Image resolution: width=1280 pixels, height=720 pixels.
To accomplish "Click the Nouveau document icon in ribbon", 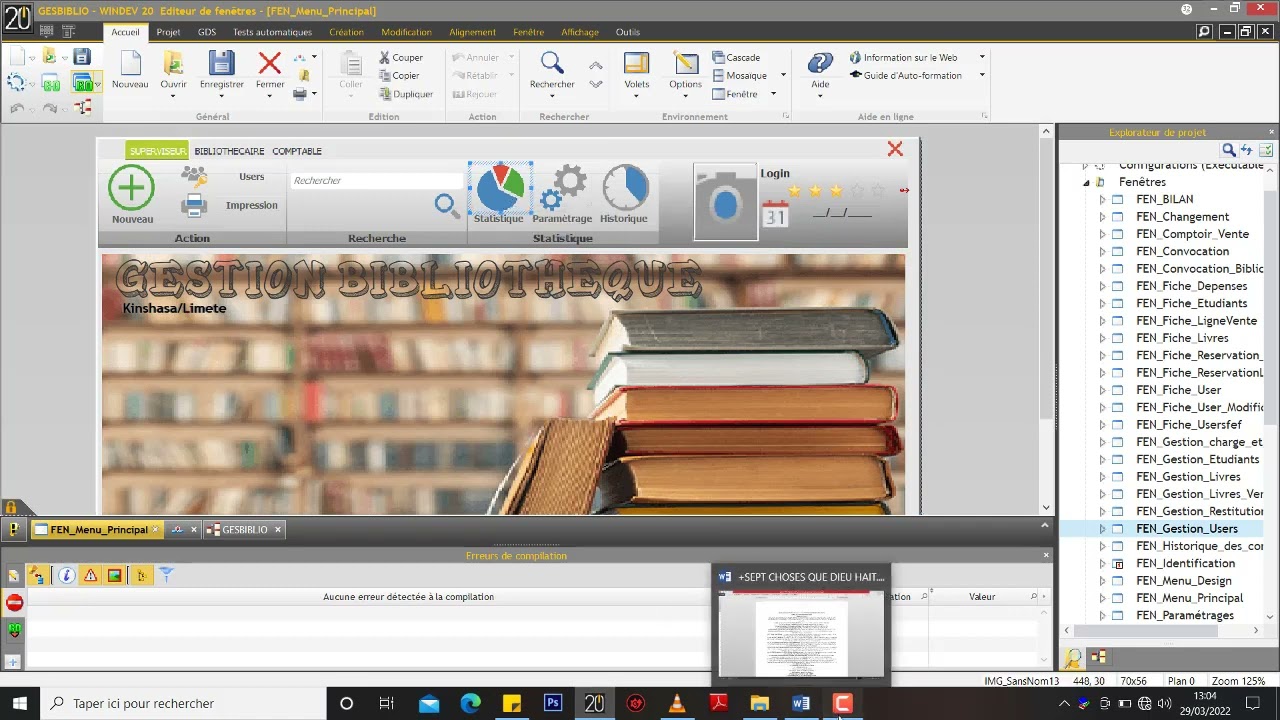I will coord(130,64).
